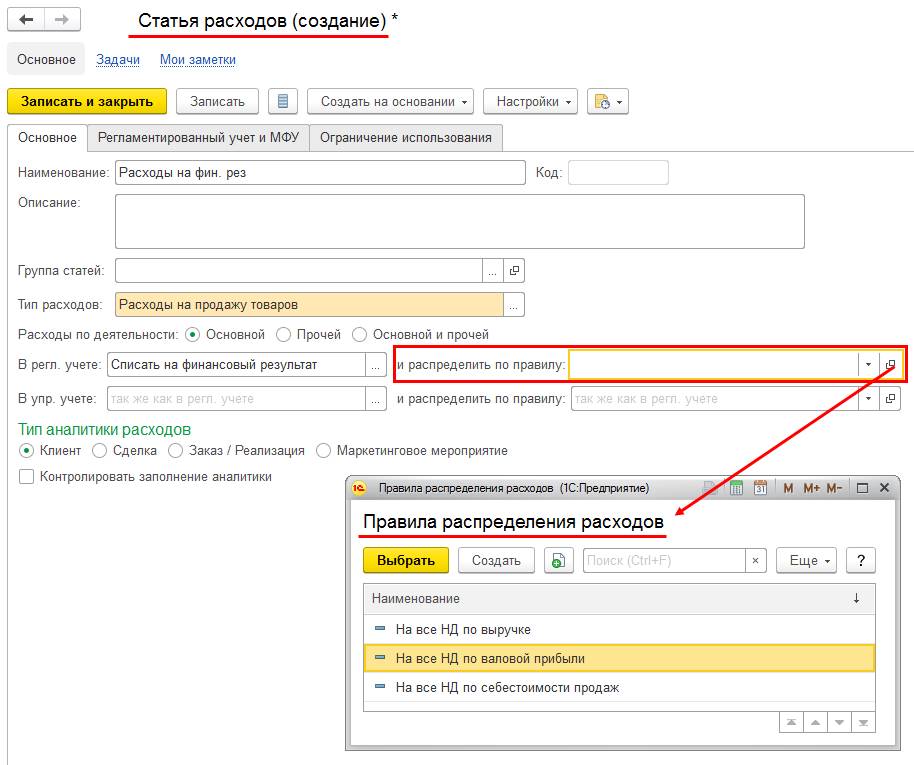Move to the last item in rules list
914x765 pixels.
point(863,722)
